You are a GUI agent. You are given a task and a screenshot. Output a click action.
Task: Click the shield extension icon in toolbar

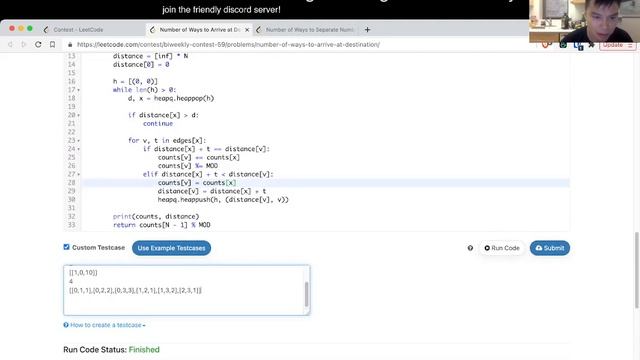(545, 45)
